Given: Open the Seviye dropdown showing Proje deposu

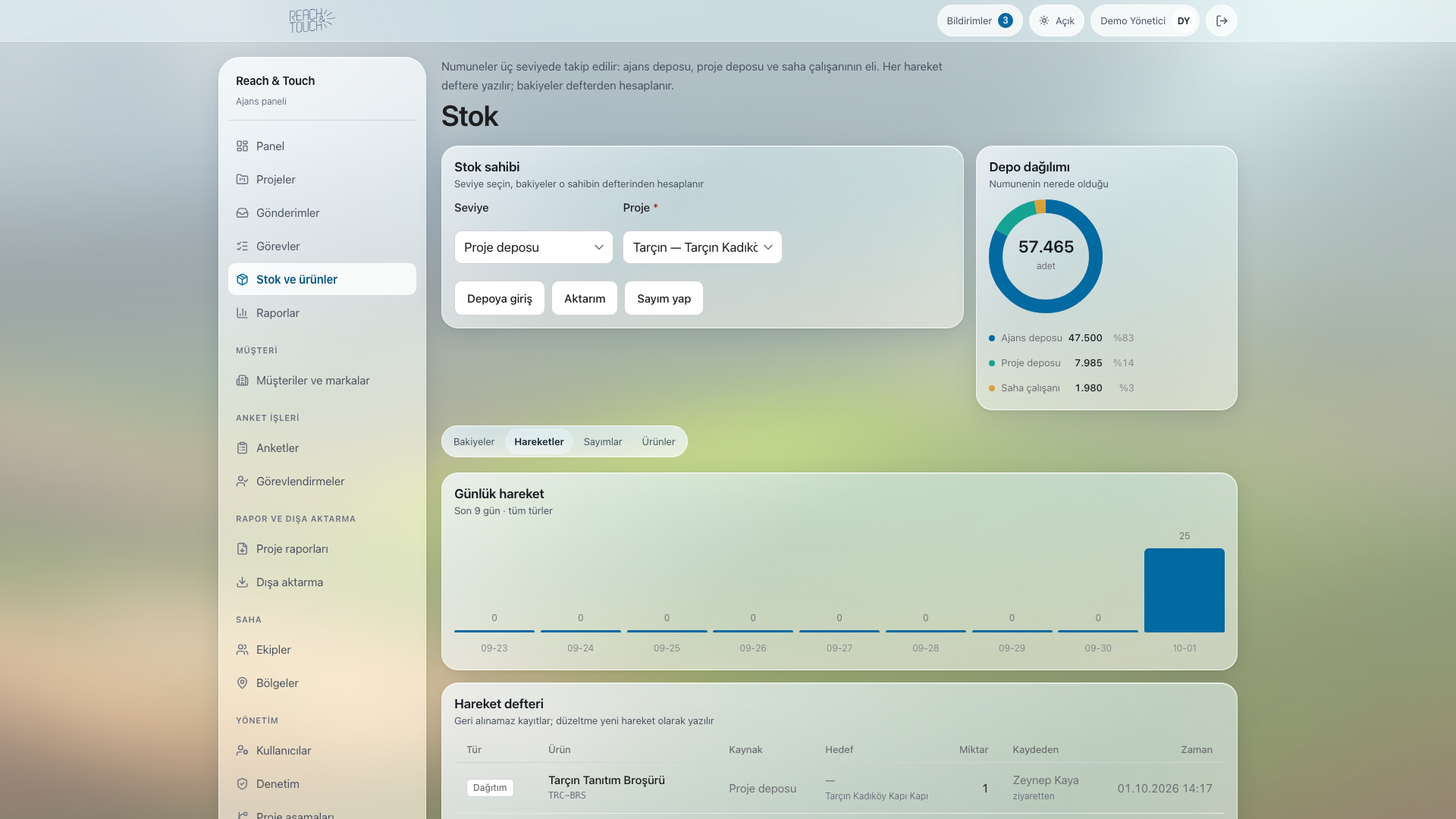Looking at the screenshot, I should click(x=533, y=247).
